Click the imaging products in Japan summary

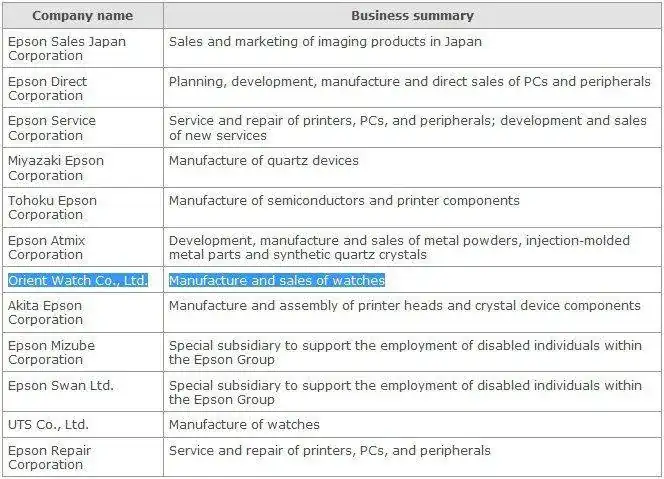coord(324,42)
